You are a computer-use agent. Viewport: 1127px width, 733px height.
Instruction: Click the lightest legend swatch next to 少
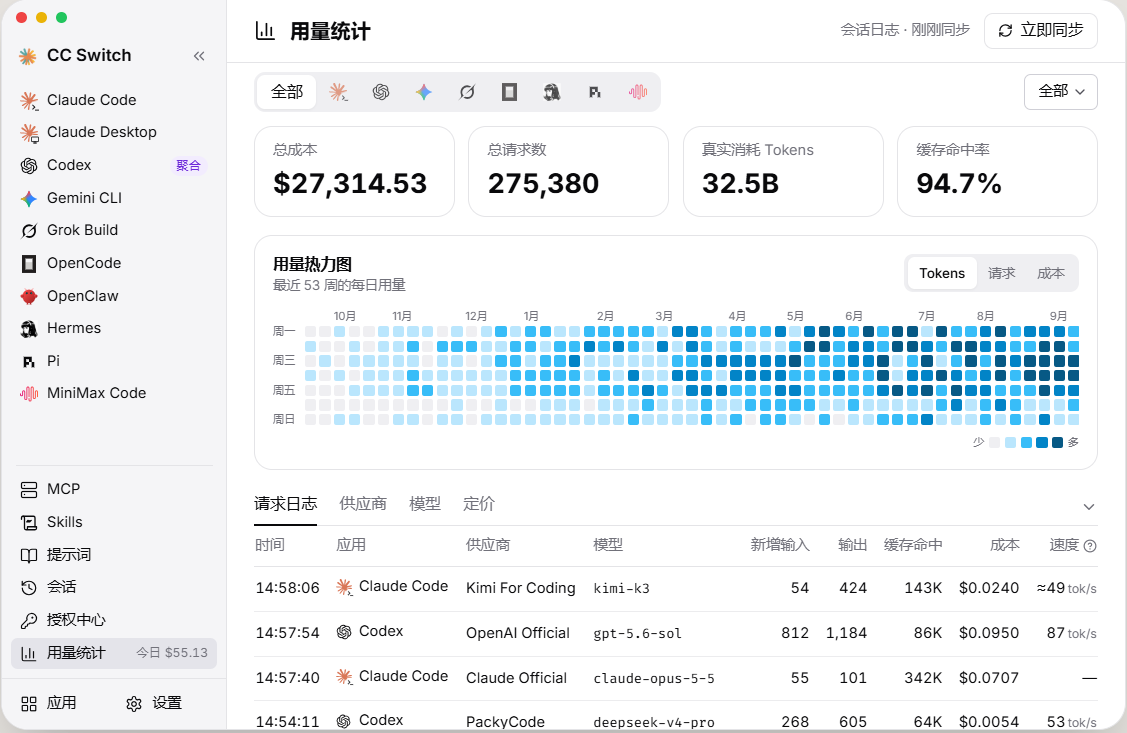click(x=995, y=443)
